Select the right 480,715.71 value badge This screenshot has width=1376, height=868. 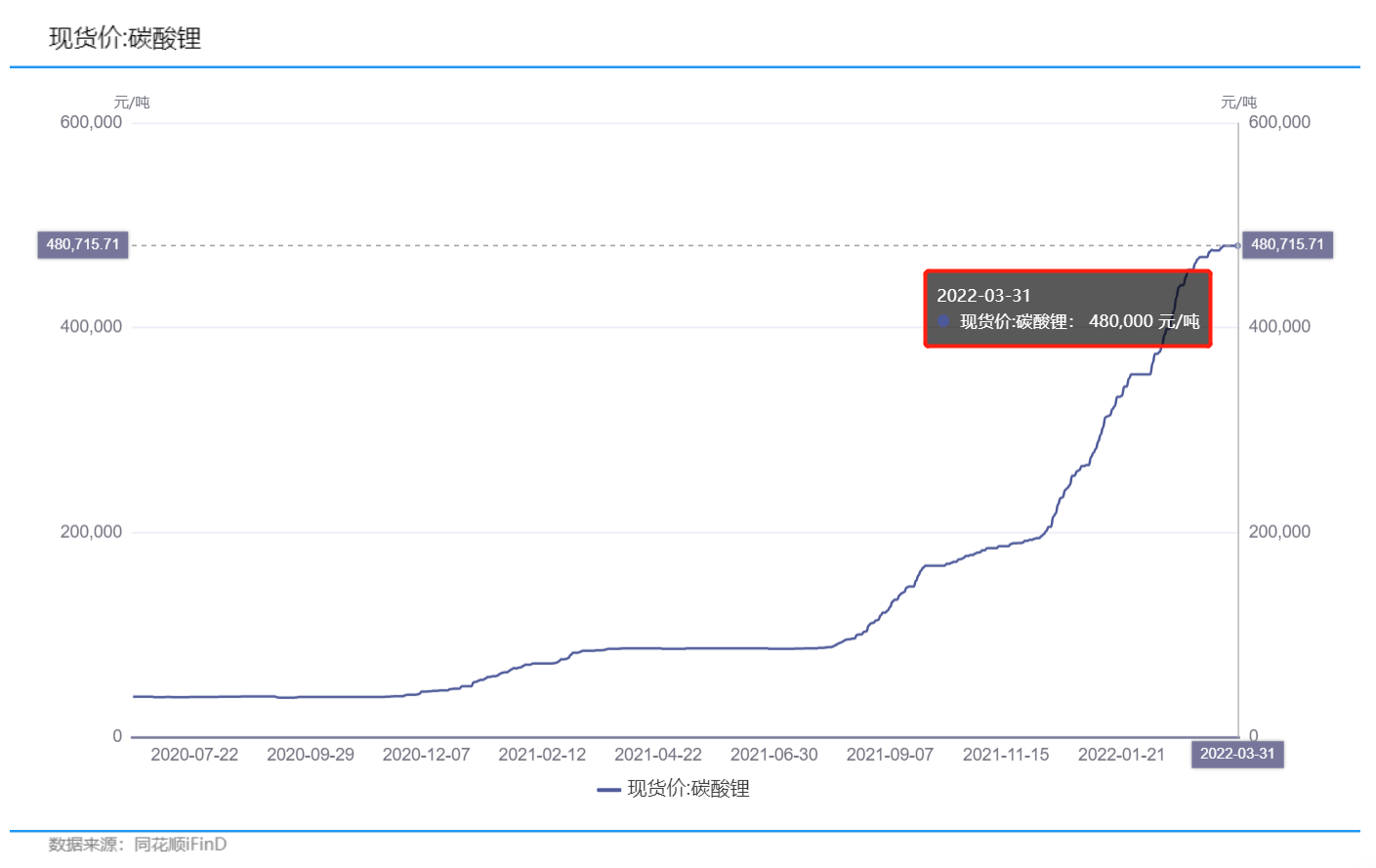coord(1287,244)
